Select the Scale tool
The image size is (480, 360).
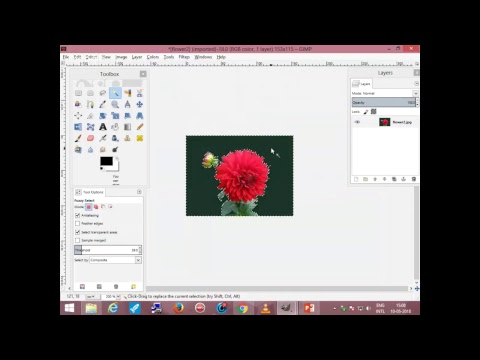(115, 116)
